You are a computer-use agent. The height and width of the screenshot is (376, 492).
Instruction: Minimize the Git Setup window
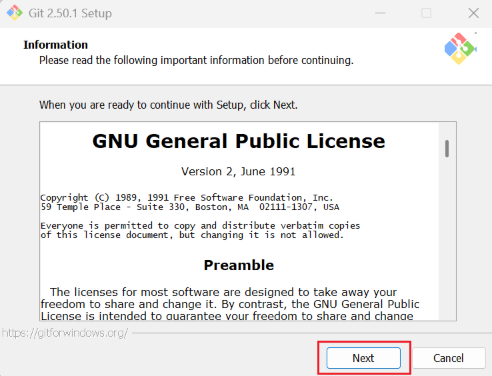tap(380, 13)
